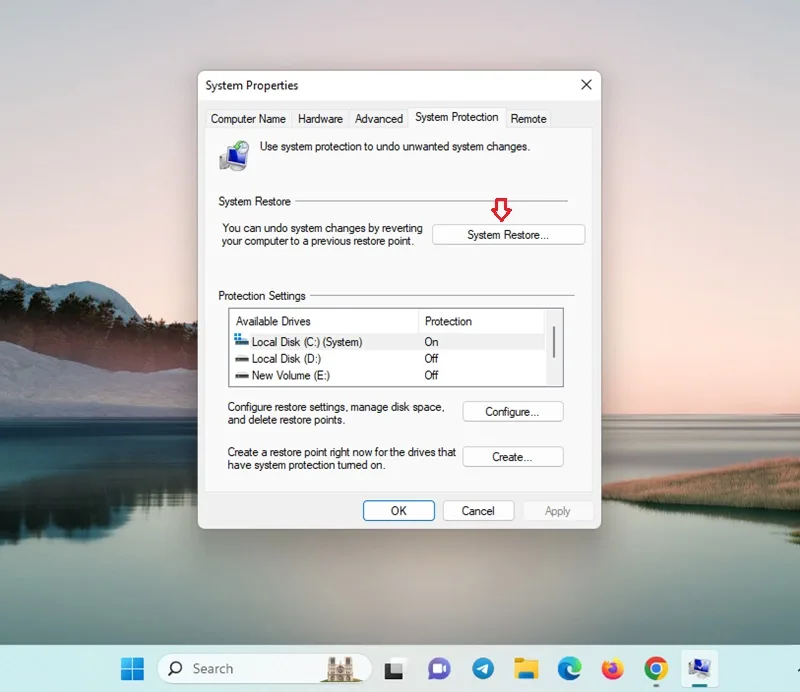
Task: Open Task View from the taskbar
Action: [394, 669]
